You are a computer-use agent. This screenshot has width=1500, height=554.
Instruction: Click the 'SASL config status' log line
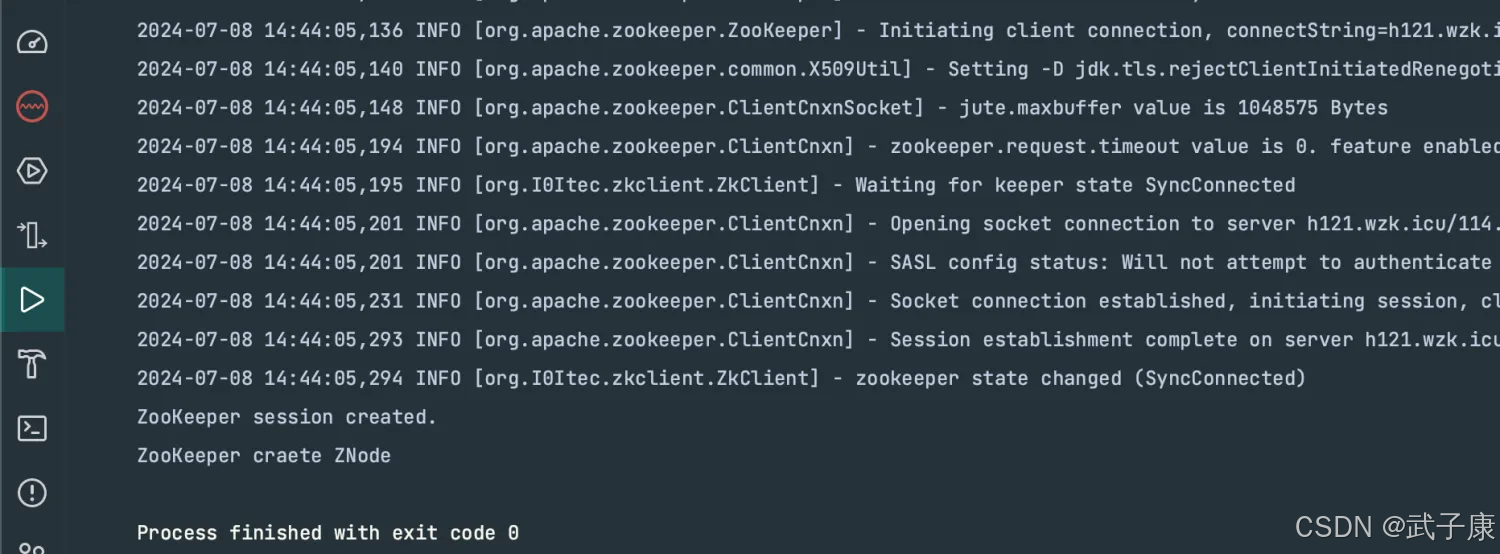[818, 262]
